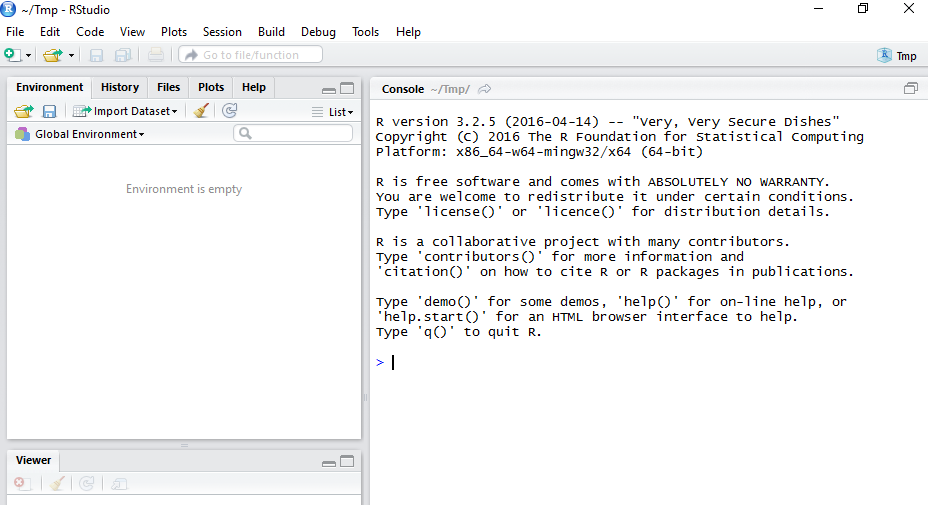Click the RStudio logo in title bar
Image resolution: width=928 pixels, height=505 pixels.
click(x=8, y=9)
